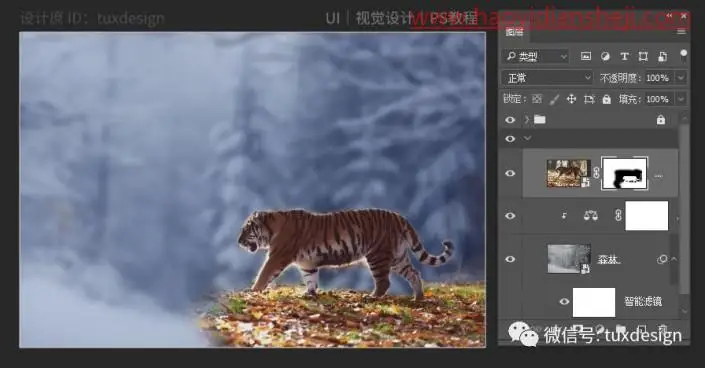This screenshot has height=368, width=705.
Task: Click the padlock on the top group
Action: coord(660,120)
